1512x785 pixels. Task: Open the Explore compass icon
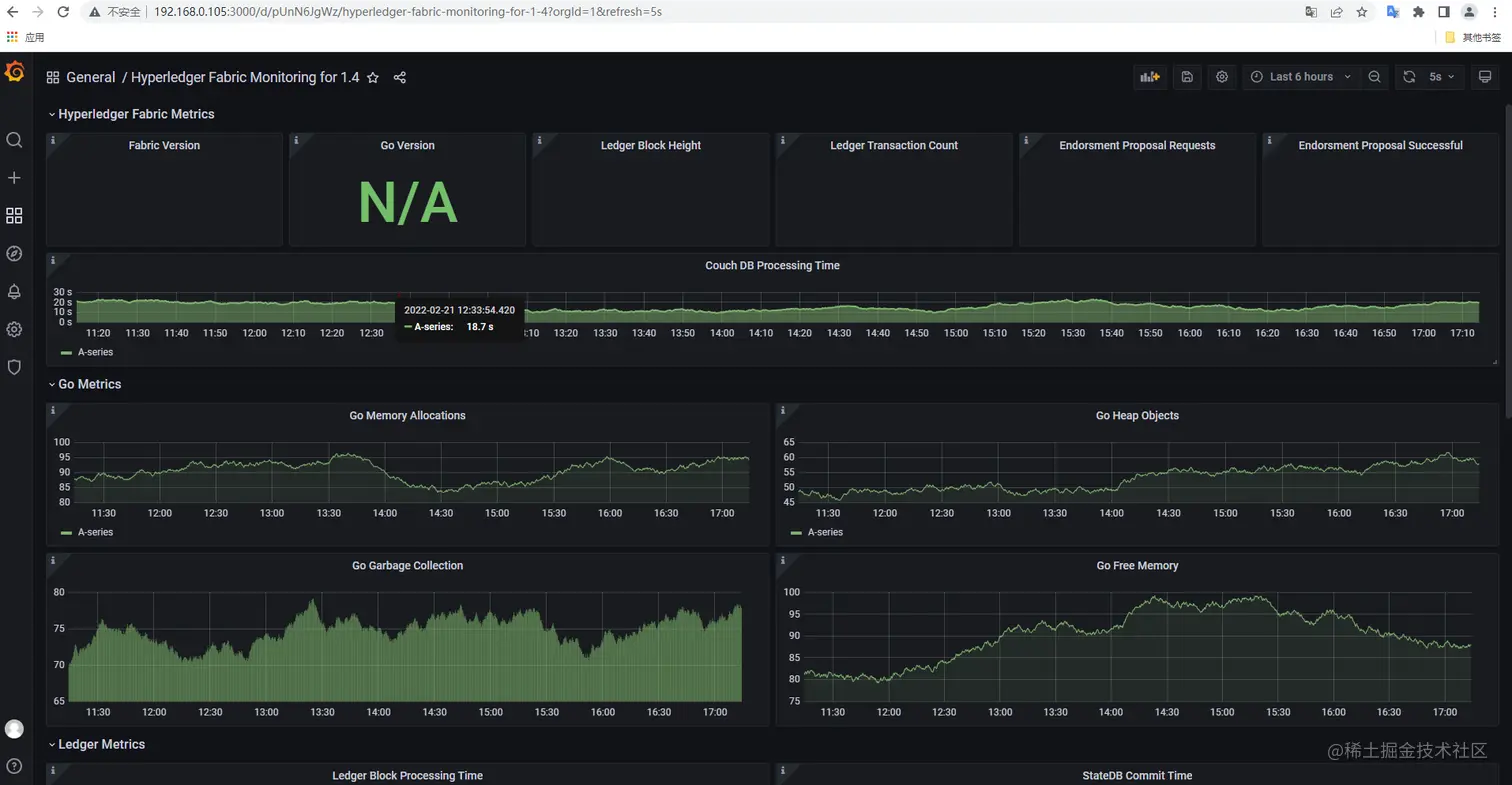(14, 254)
